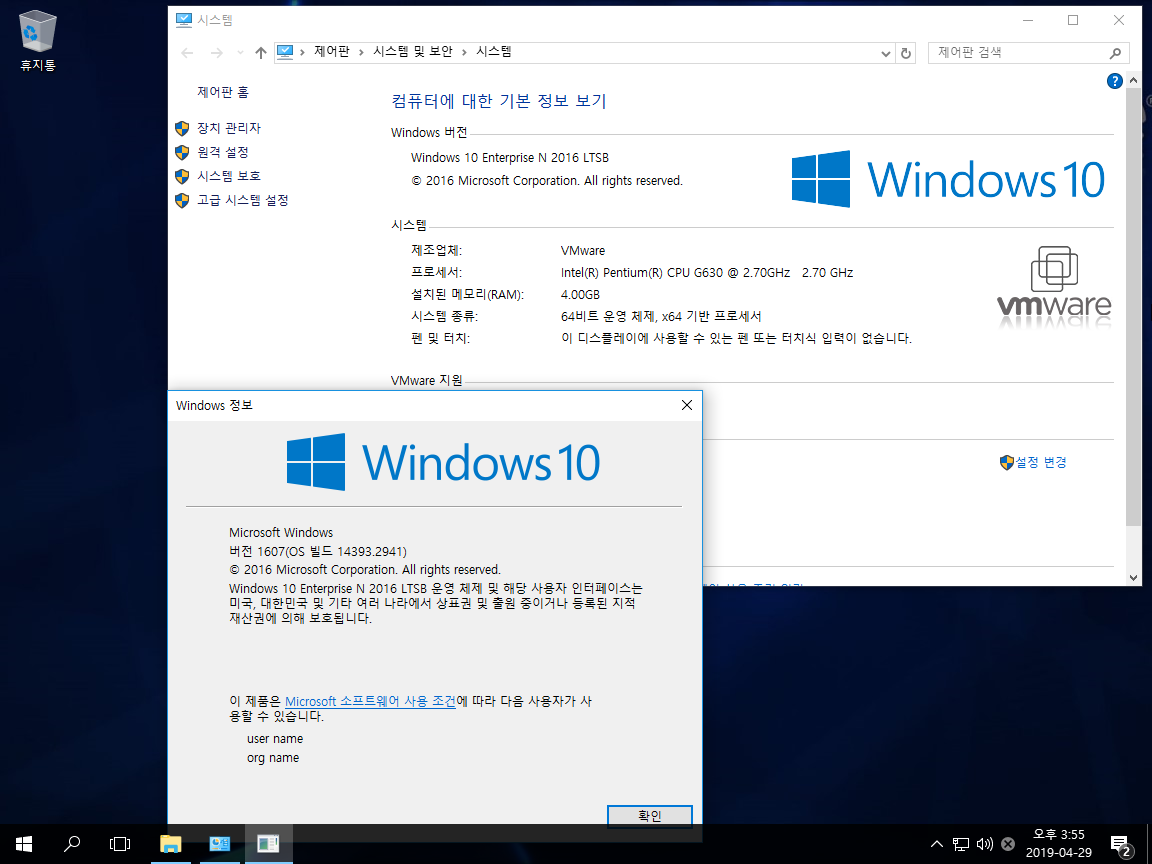
Task: Click shield icon next to 장치 관리자
Action: (x=182, y=129)
